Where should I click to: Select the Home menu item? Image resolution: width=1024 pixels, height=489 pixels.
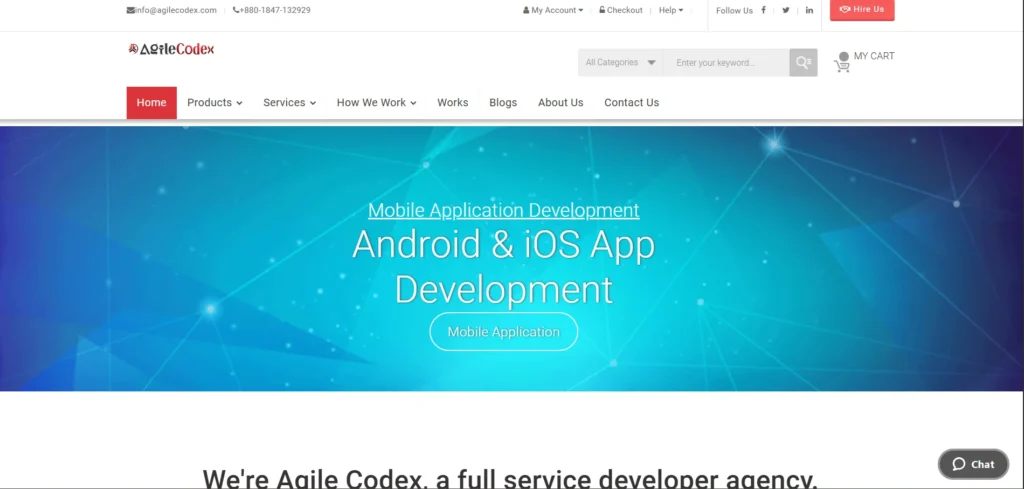(x=152, y=103)
